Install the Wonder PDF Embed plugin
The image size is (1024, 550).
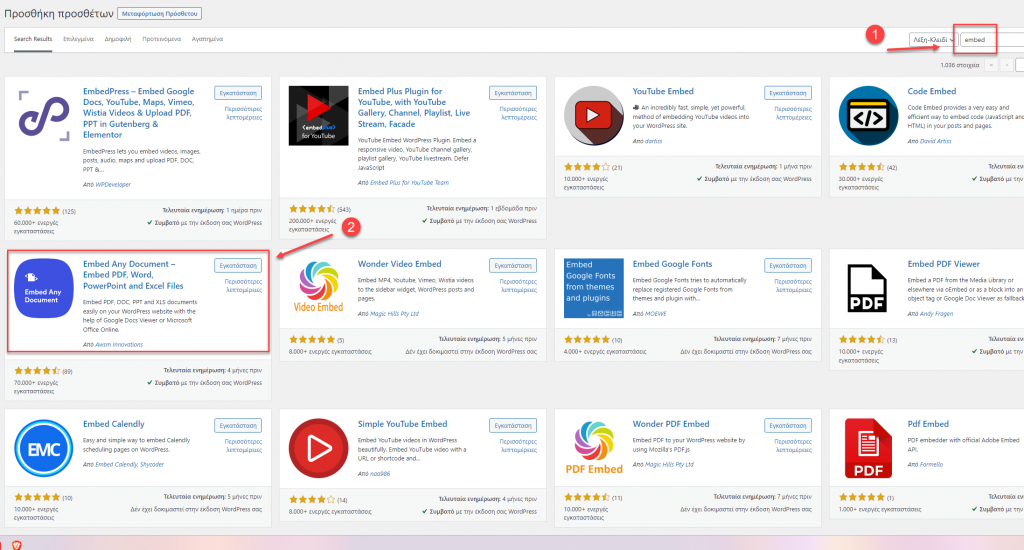point(788,425)
